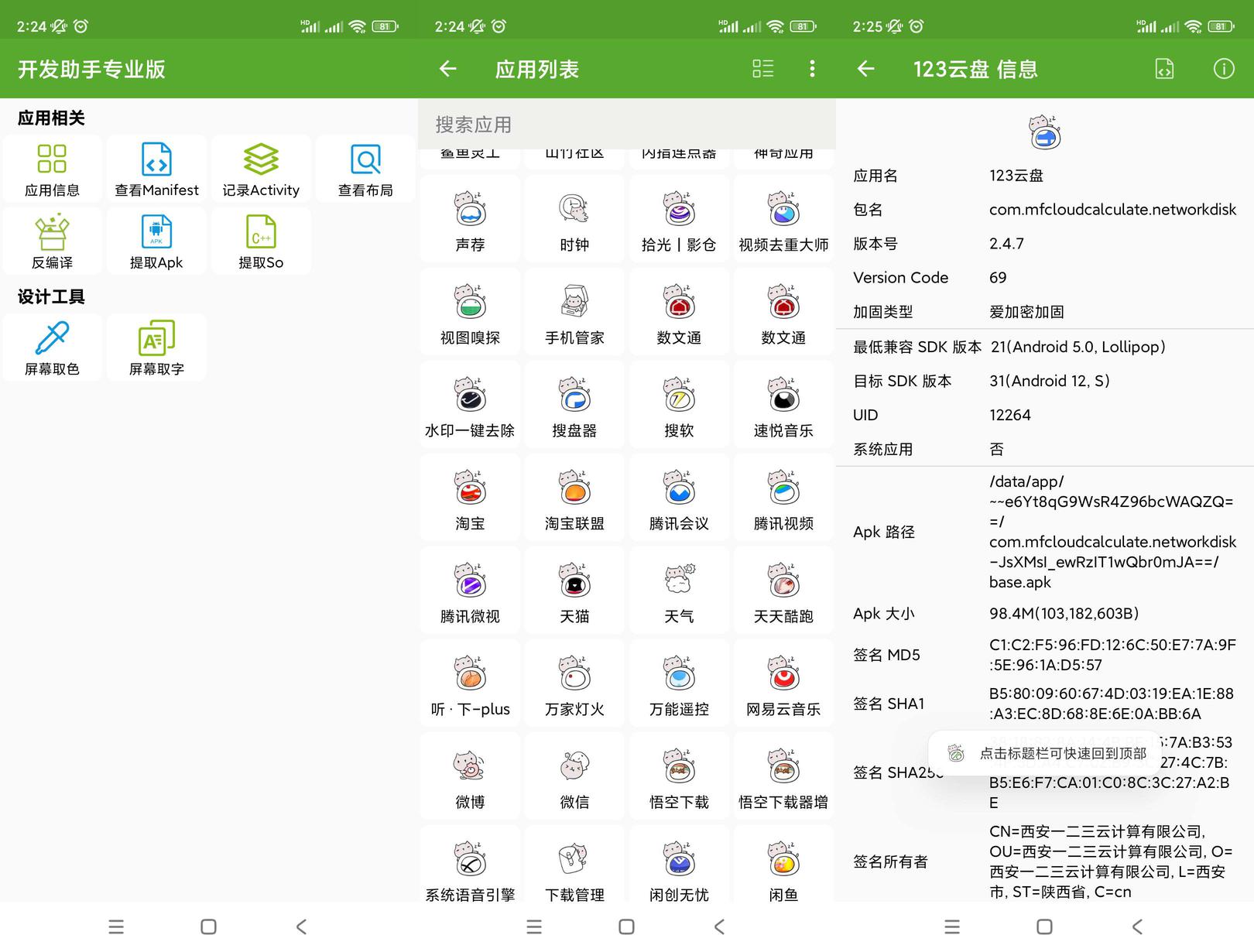Image resolution: width=1254 pixels, height=952 pixels.
Task: Launch the 屏幕取字 text grab tool
Action: click(x=156, y=348)
